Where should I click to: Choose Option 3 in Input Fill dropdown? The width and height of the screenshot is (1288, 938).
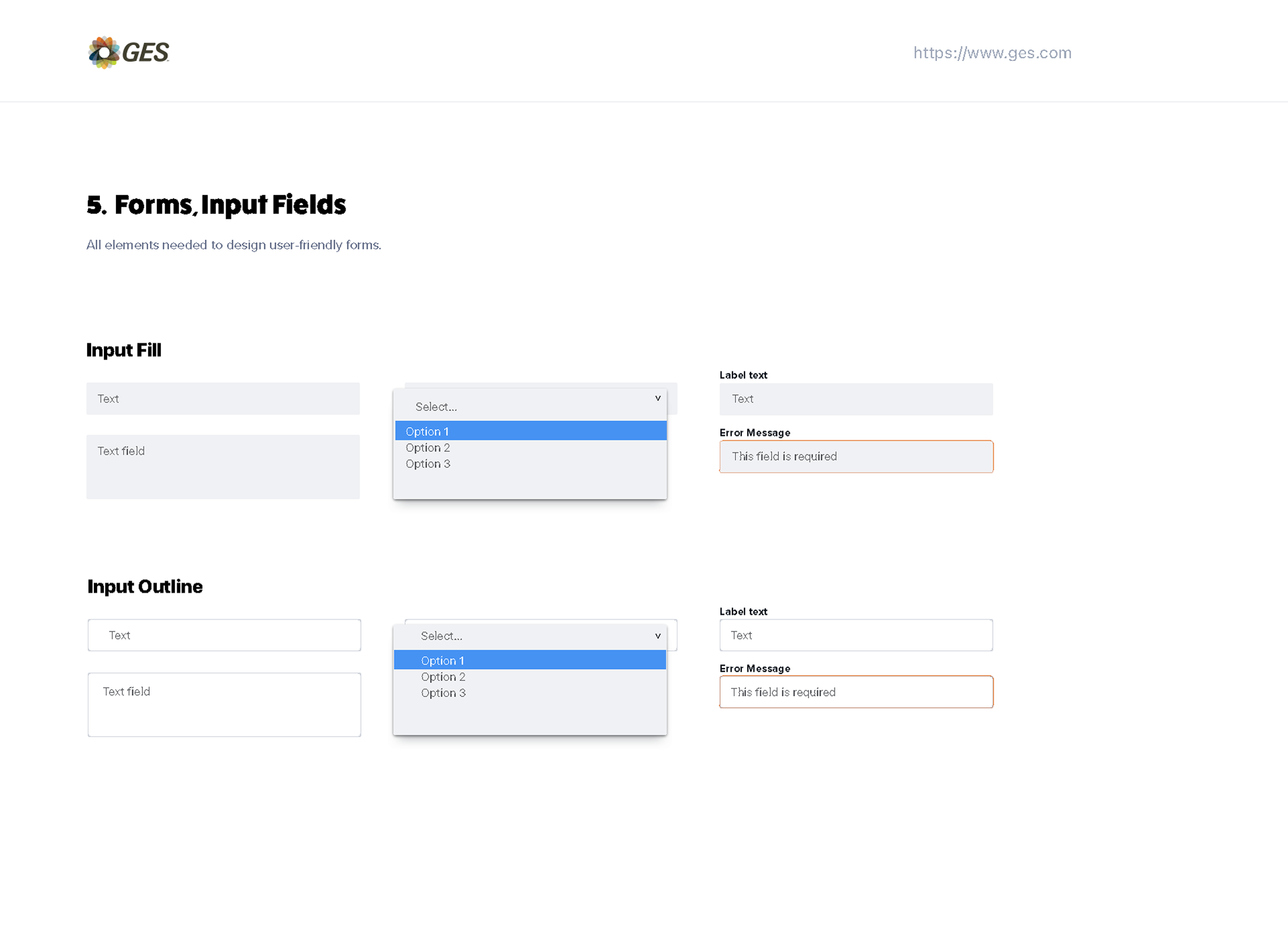coord(531,464)
